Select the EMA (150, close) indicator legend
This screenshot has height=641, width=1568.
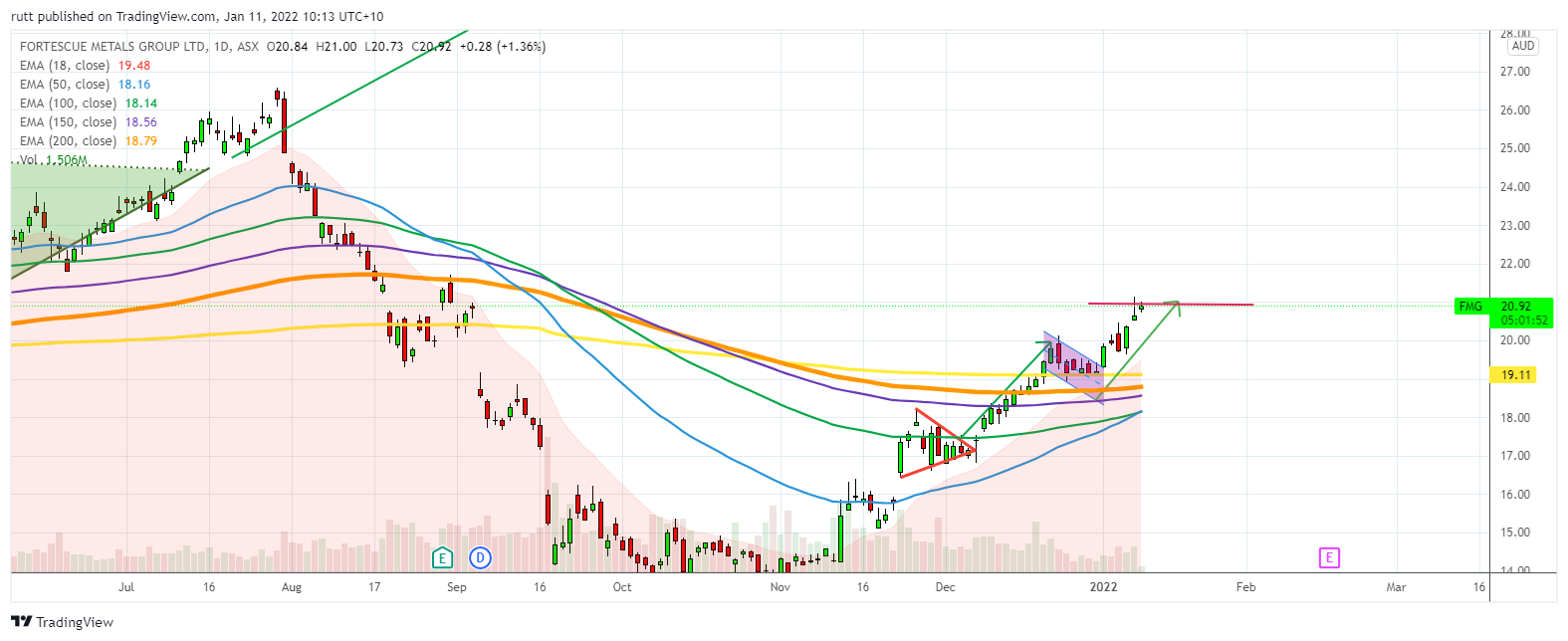click(x=88, y=122)
